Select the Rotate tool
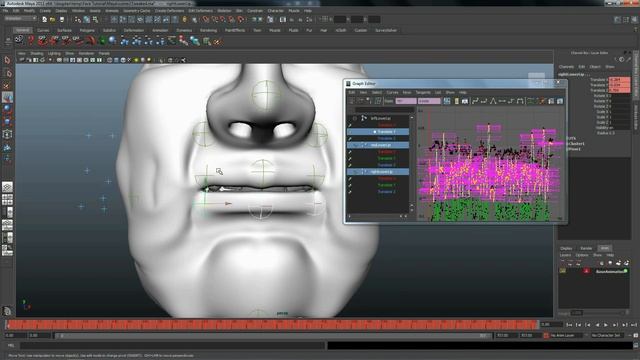640x360 pixels. [7, 109]
